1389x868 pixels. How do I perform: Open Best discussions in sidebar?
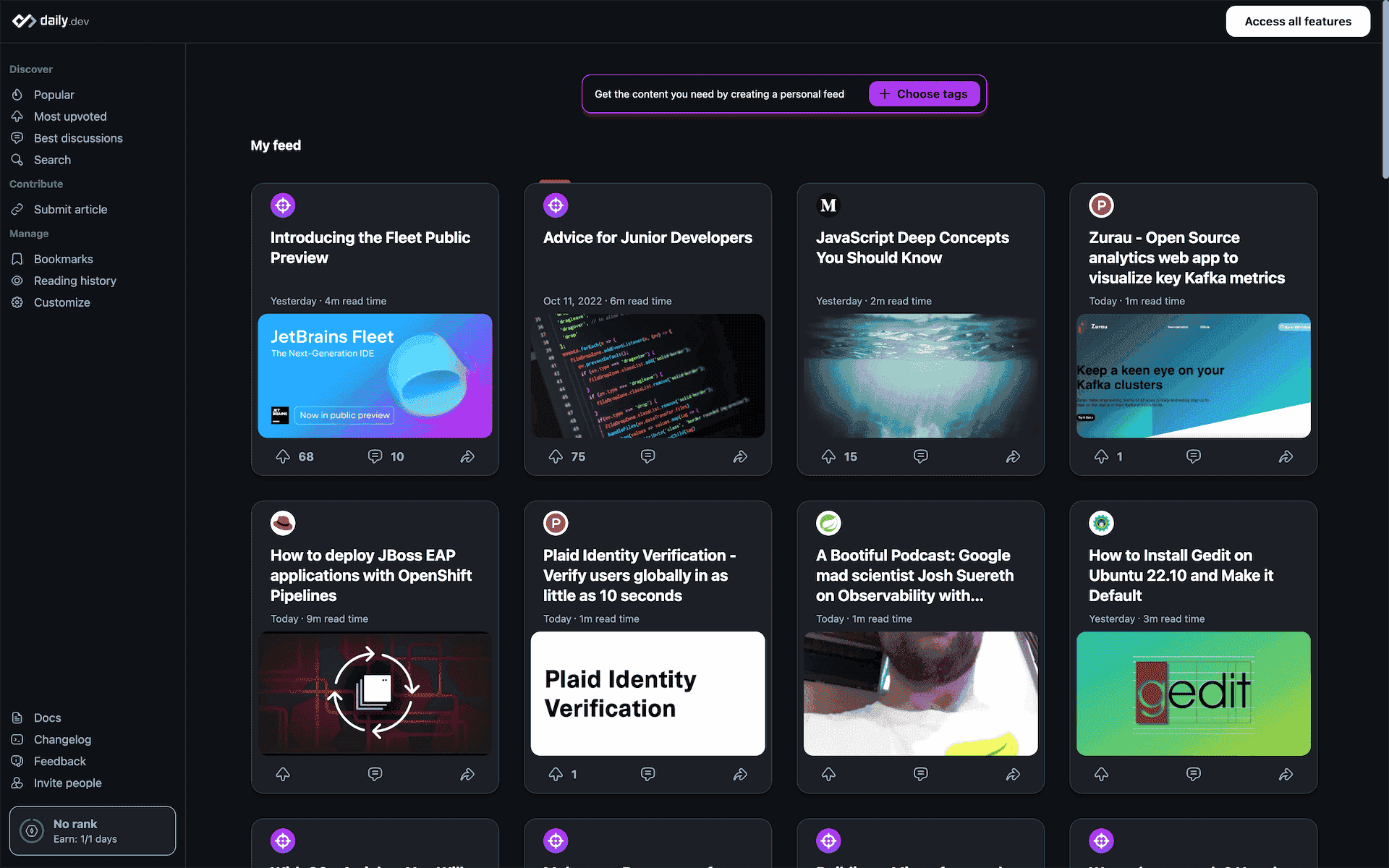pos(77,138)
